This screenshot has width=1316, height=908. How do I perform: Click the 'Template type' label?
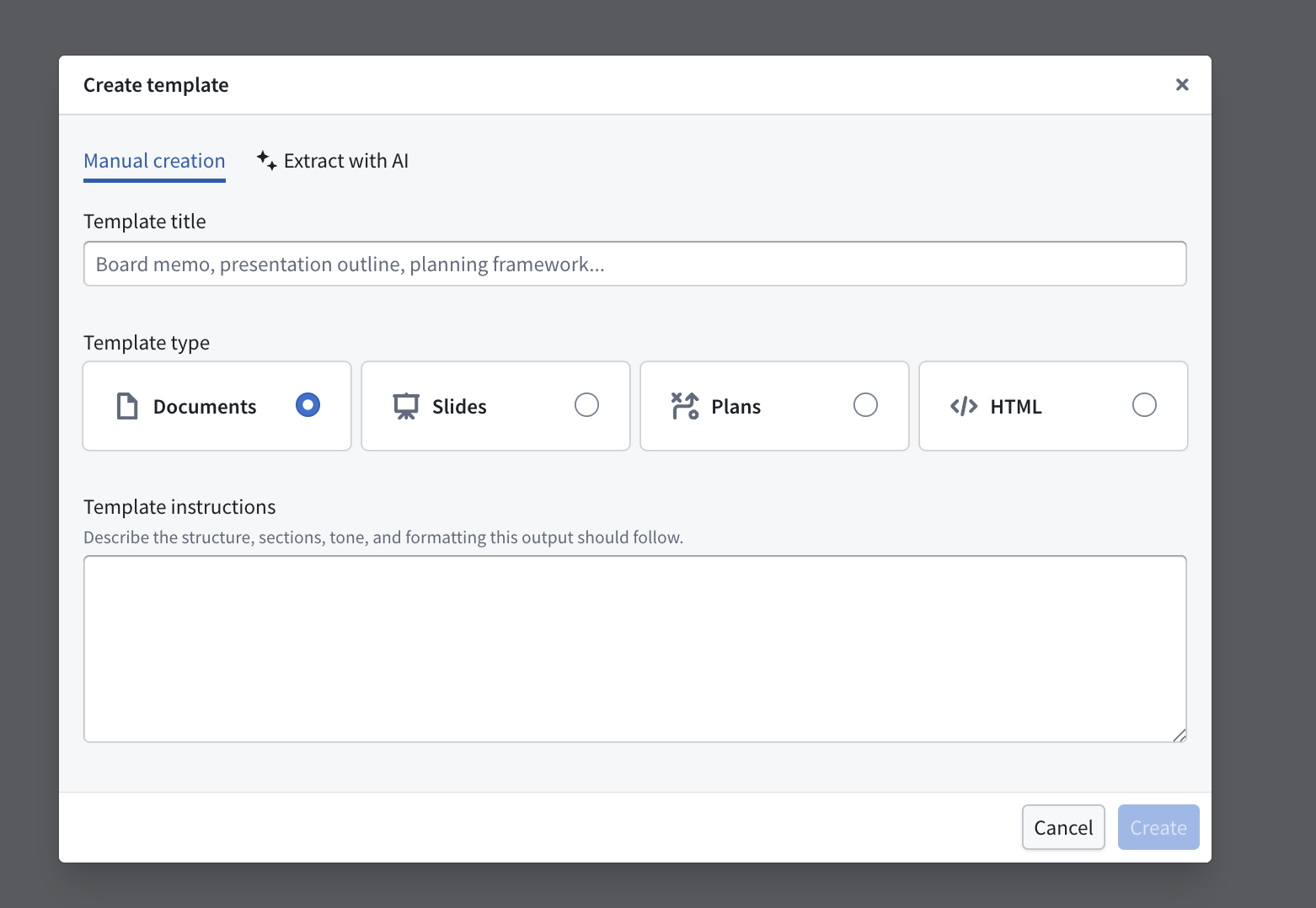coord(147,343)
